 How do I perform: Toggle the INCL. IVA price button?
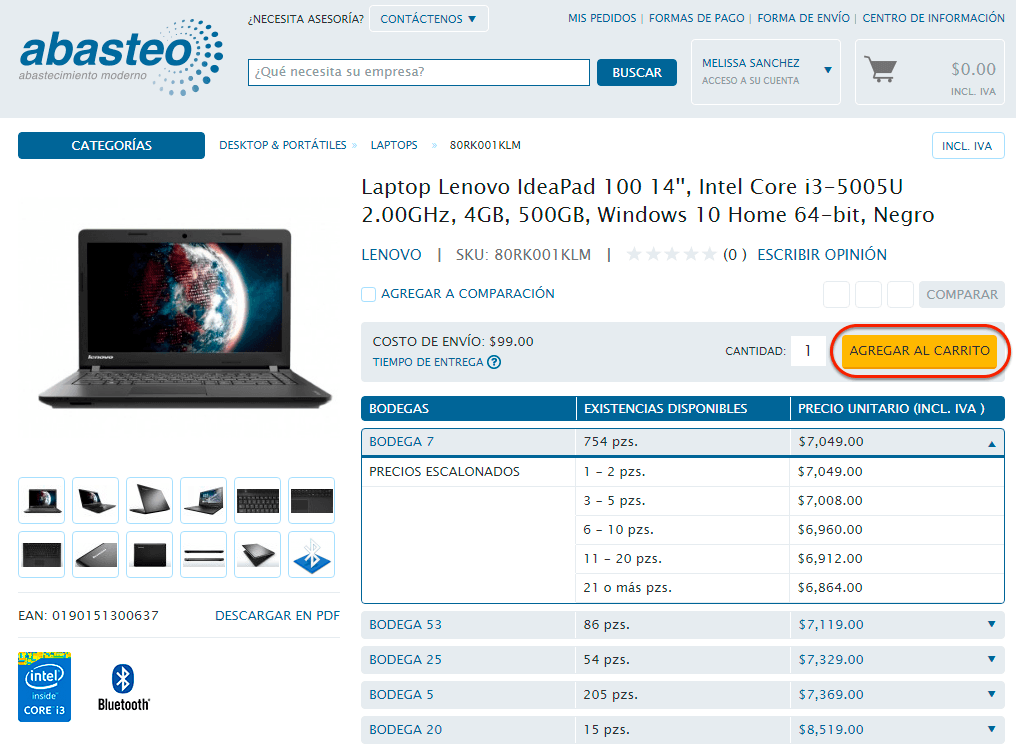click(967, 146)
